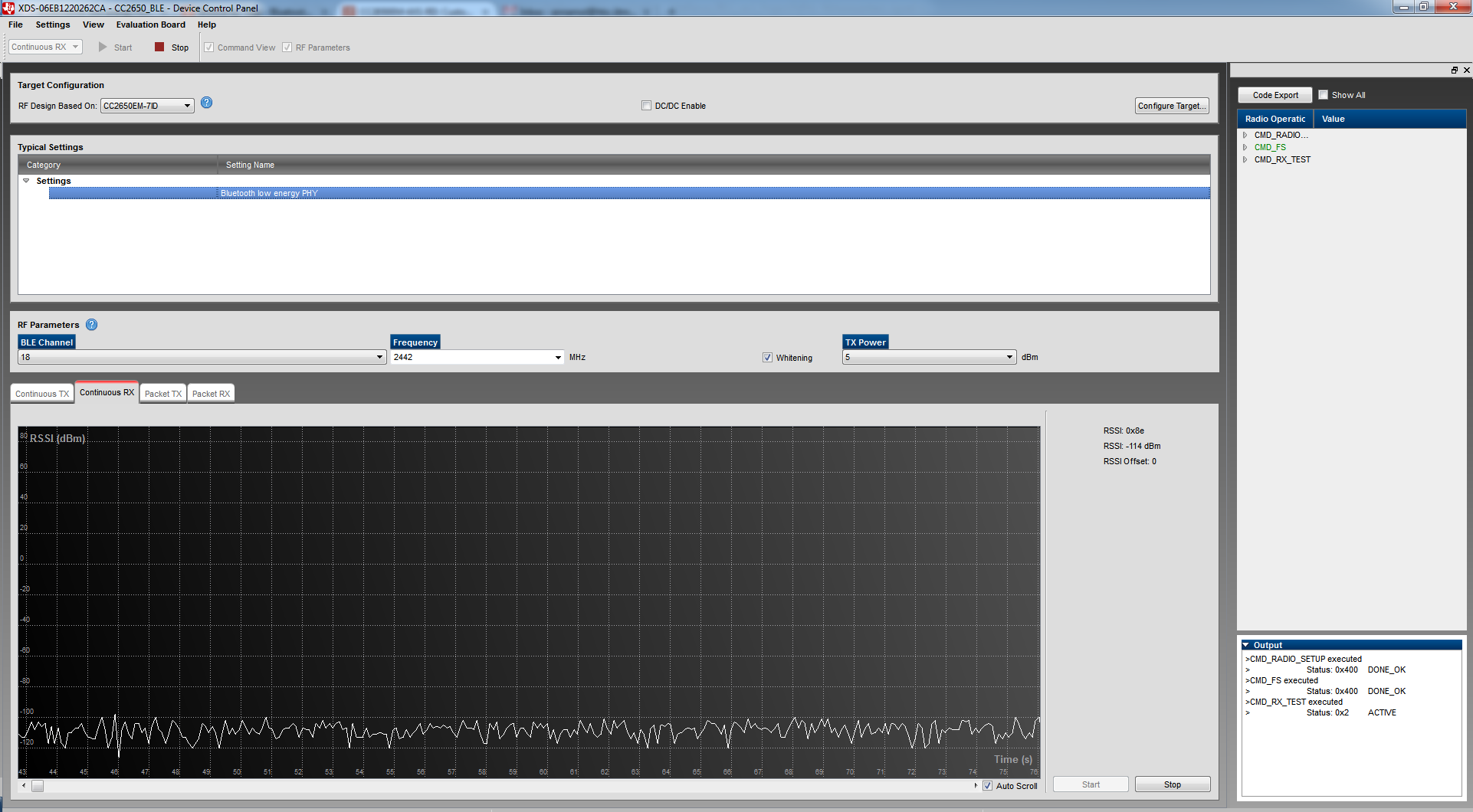Viewport: 1473px width, 812px height.
Task: Click the graph scrollbar right arrow
Action: (x=976, y=786)
